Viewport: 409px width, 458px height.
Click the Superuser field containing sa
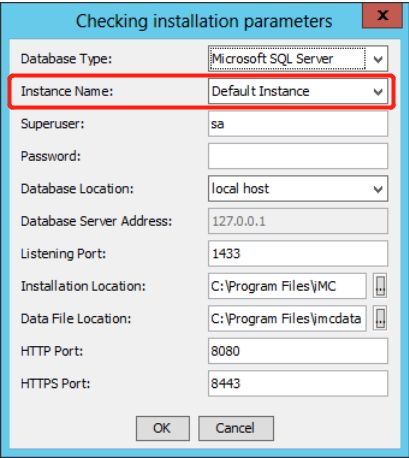pos(298,124)
